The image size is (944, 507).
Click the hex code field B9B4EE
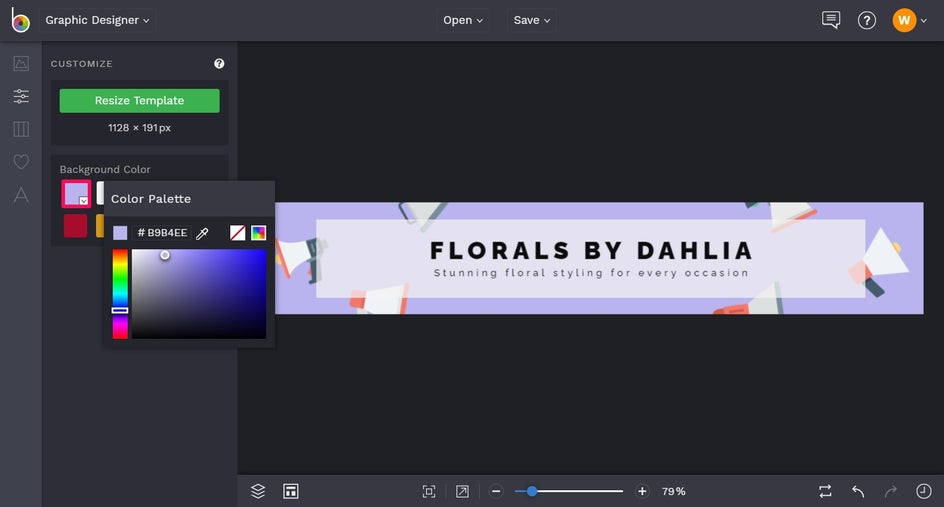pyautogui.click(x=162, y=232)
